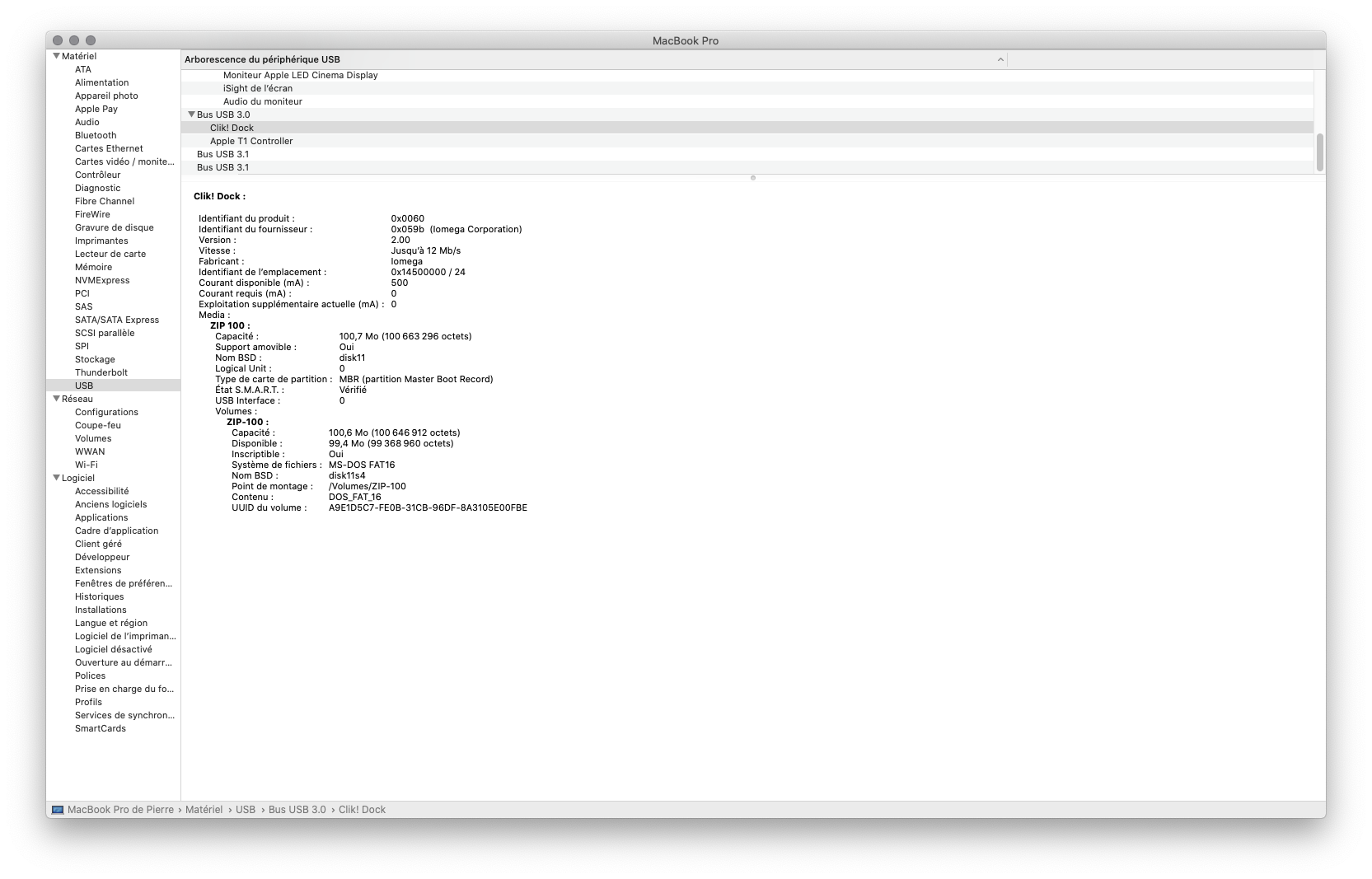This screenshot has height=879, width=1372.
Task: Collapse the Logiciel section triangle
Action: coord(57,478)
